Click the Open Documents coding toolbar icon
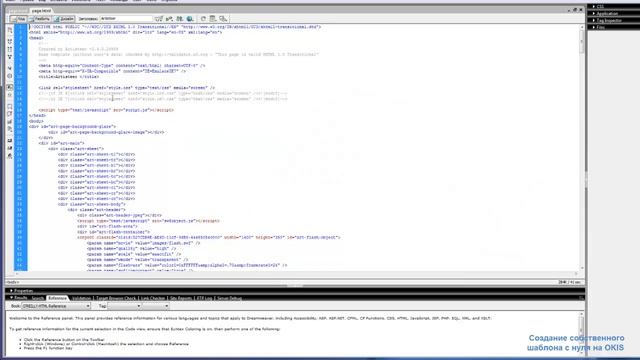Image resolution: width=640 pixels, height=360 pixels. pos(10,30)
